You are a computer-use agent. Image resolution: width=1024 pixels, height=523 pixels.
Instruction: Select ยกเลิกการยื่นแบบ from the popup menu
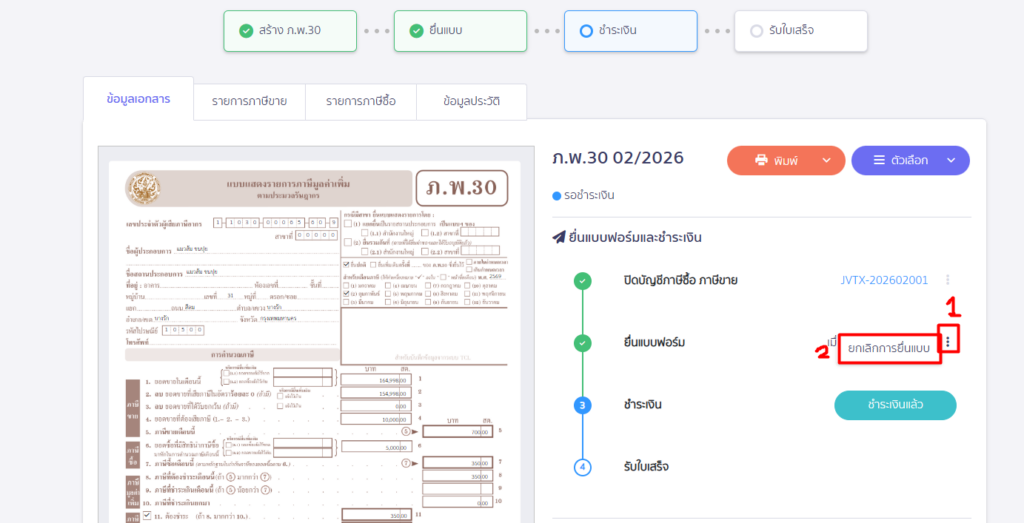[888, 348]
